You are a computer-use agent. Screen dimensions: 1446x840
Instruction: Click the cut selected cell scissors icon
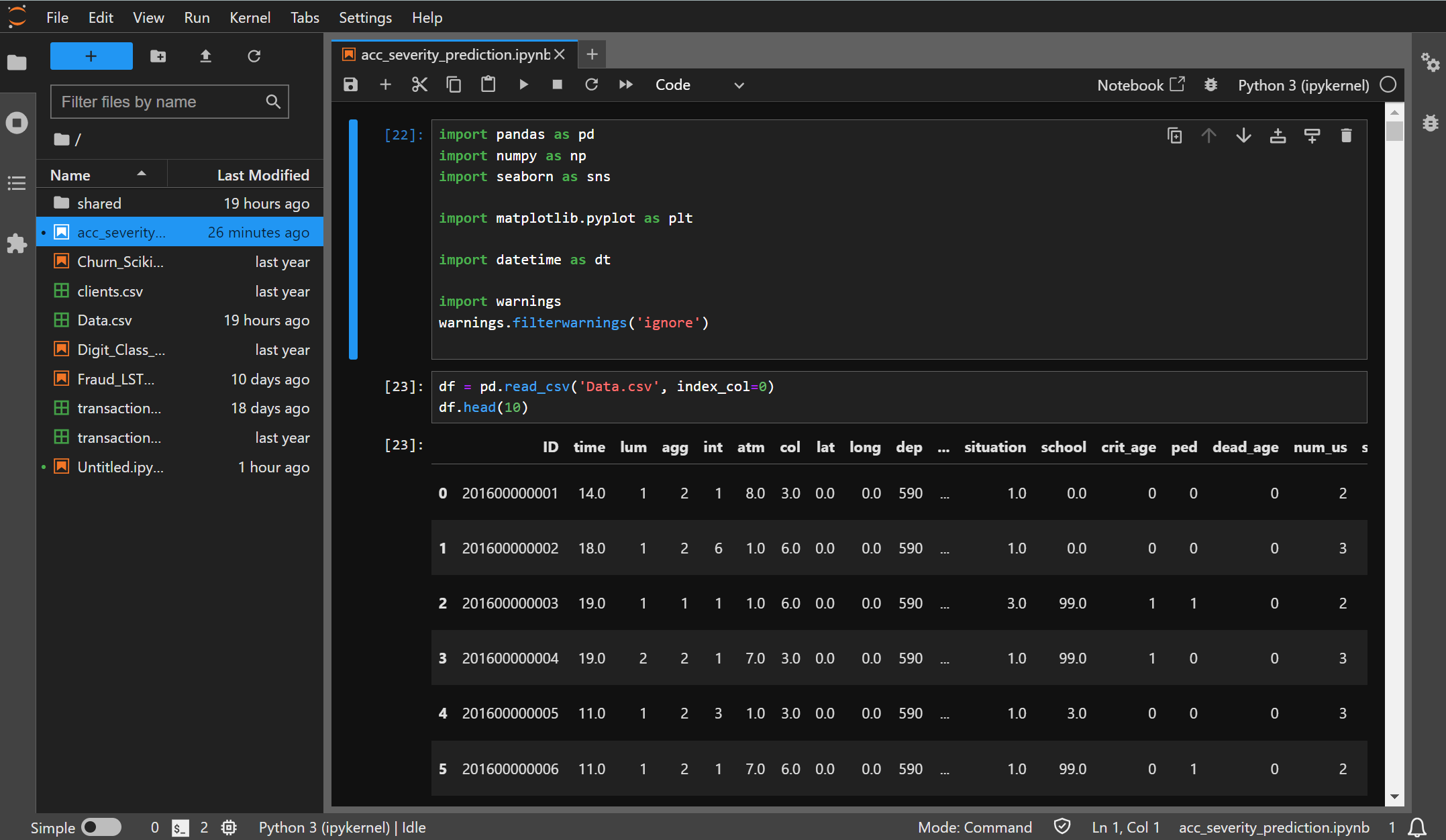419,85
